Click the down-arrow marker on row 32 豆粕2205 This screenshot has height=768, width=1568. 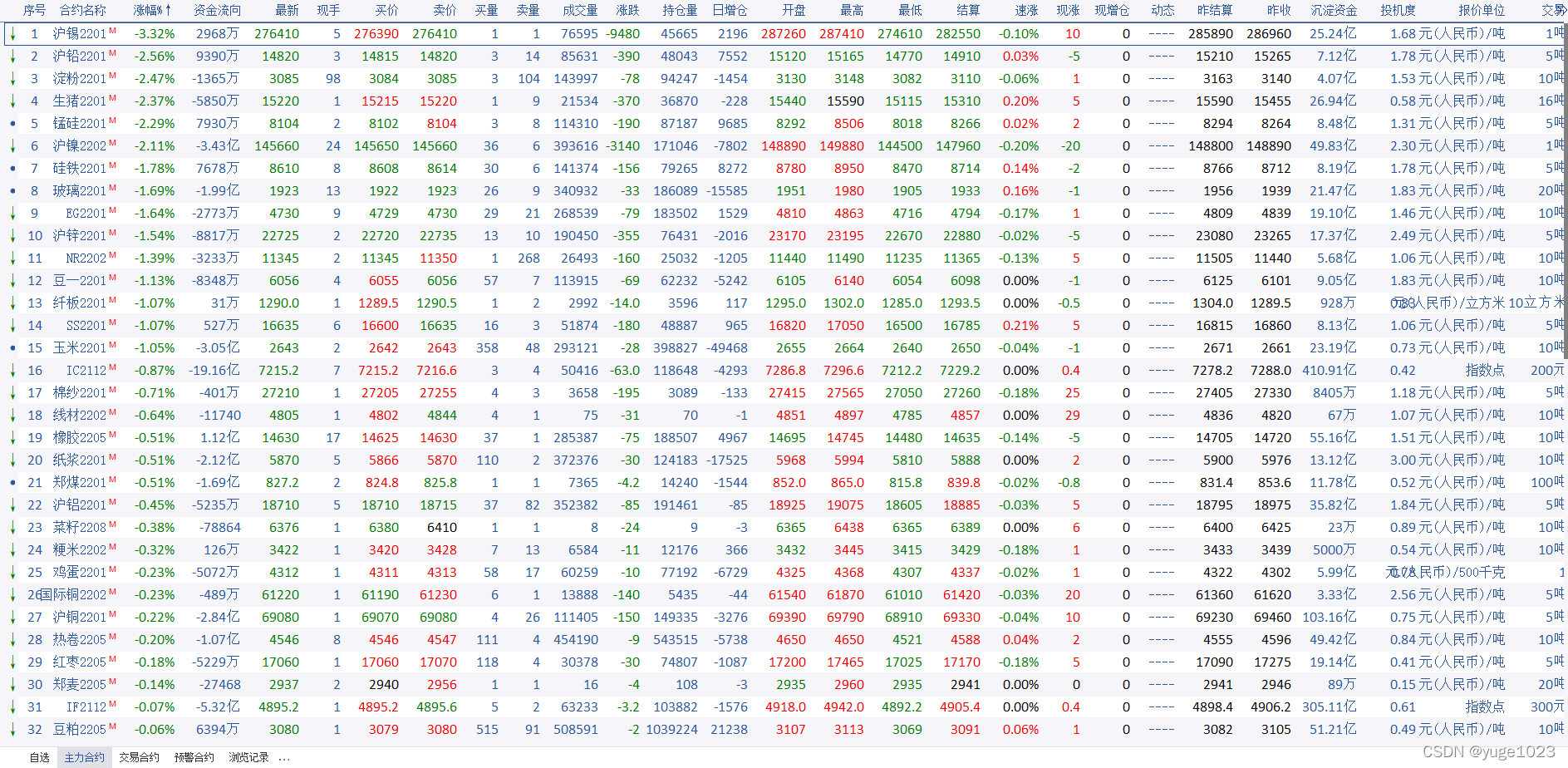[12, 729]
